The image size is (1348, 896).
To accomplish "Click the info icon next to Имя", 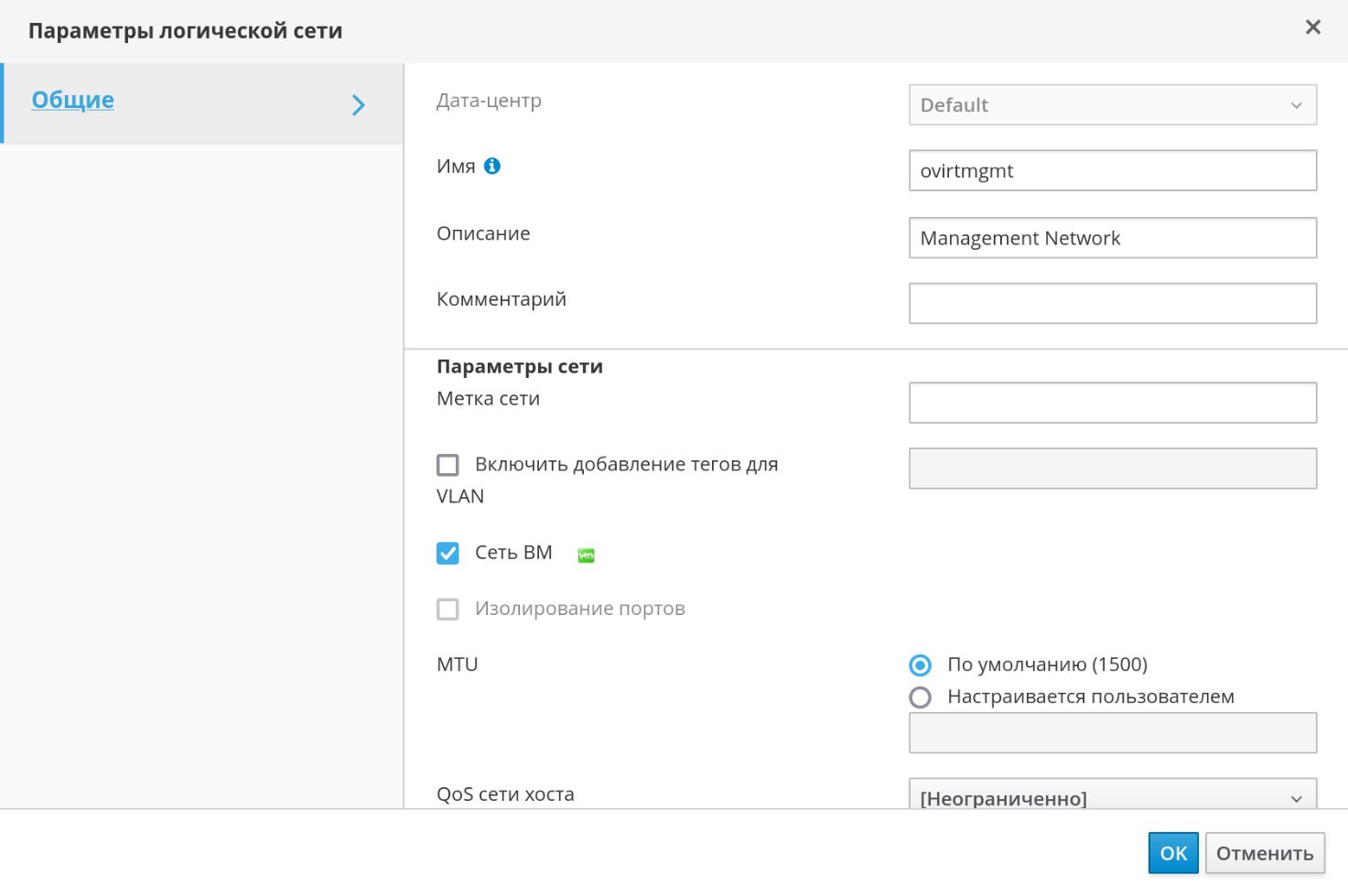I will point(492,166).
